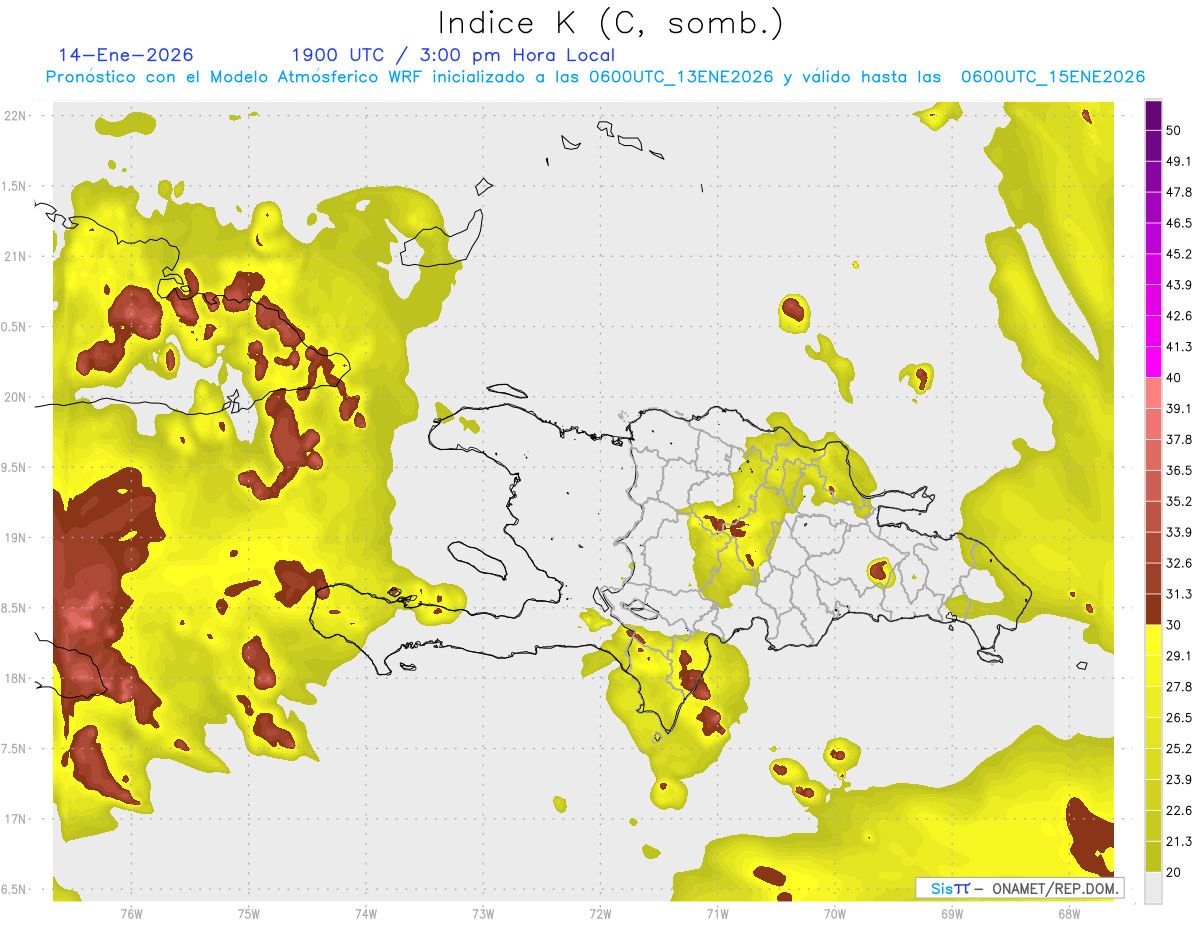Click the longitude label "73W"
This screenshot has height=927, width=1200.
pyautogui.click(x=483, y=914)
